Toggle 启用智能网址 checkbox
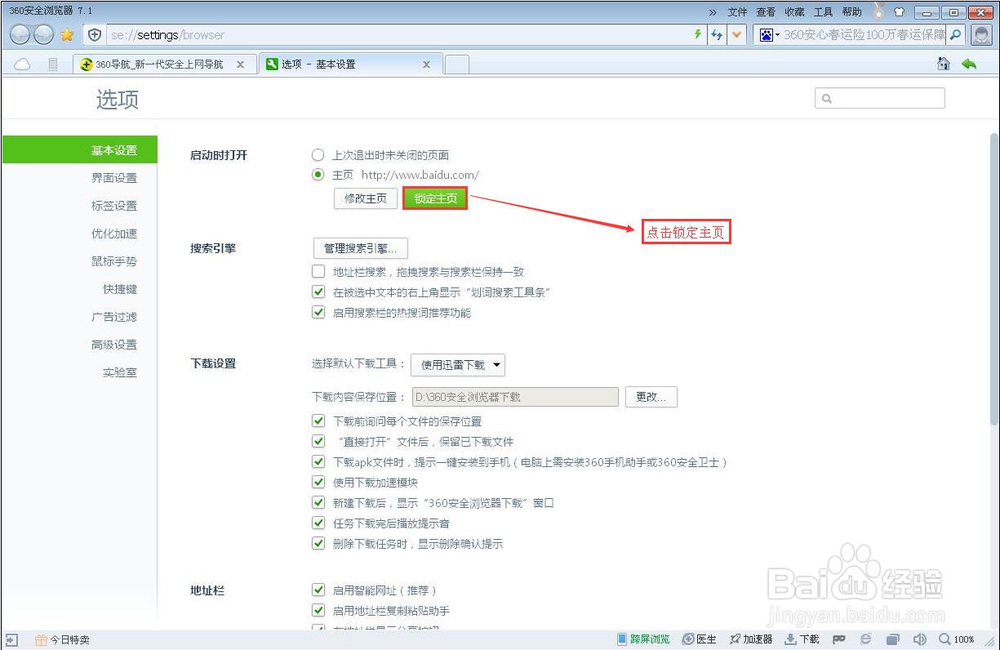Viewport: 1000px width, 650px height. click(318, 590)
